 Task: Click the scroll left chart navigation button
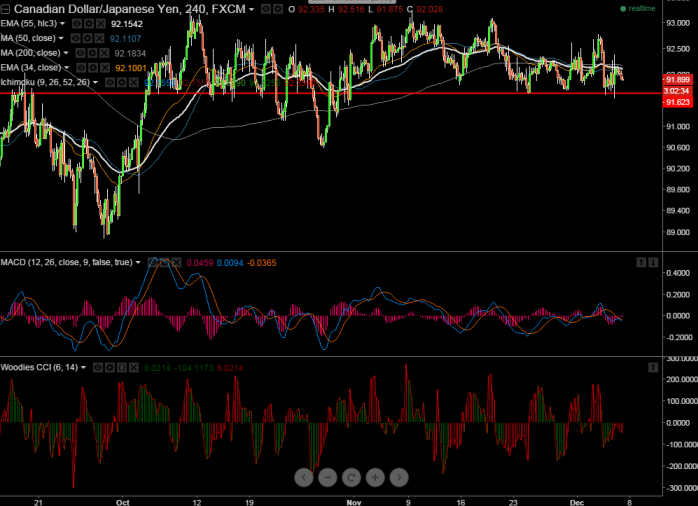pos(304,478)
